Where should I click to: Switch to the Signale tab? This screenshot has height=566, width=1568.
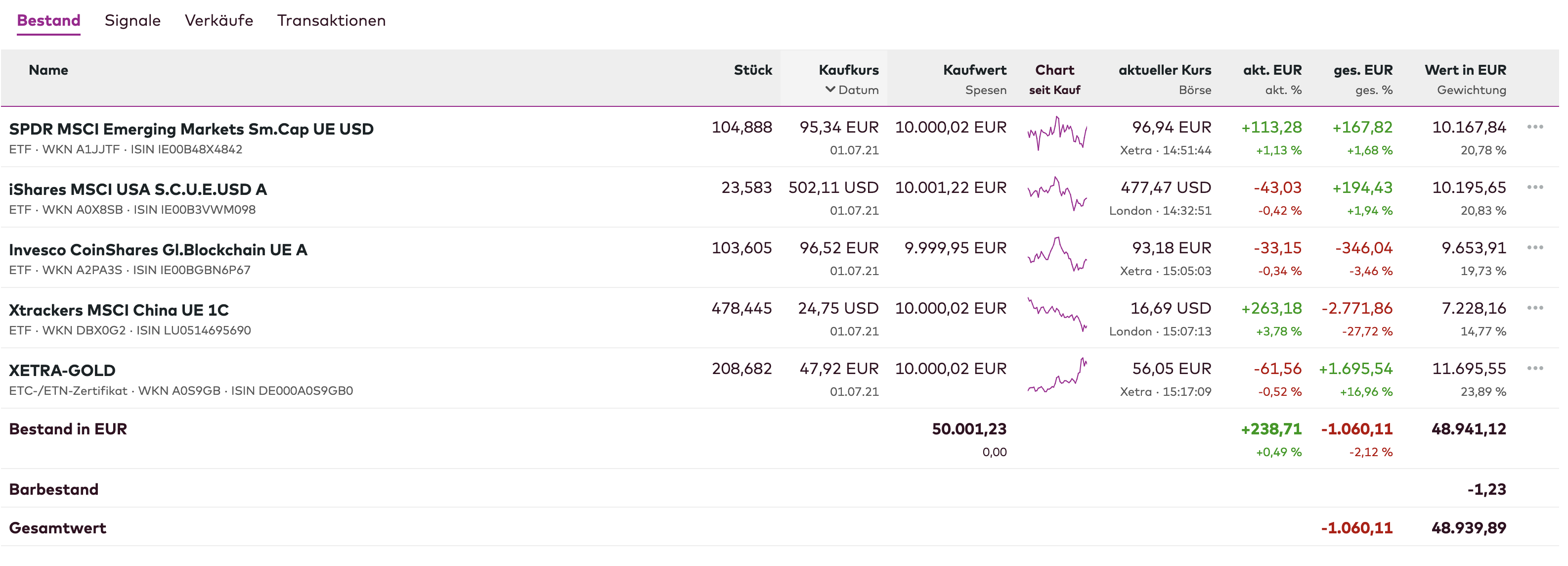coord(132,21)
